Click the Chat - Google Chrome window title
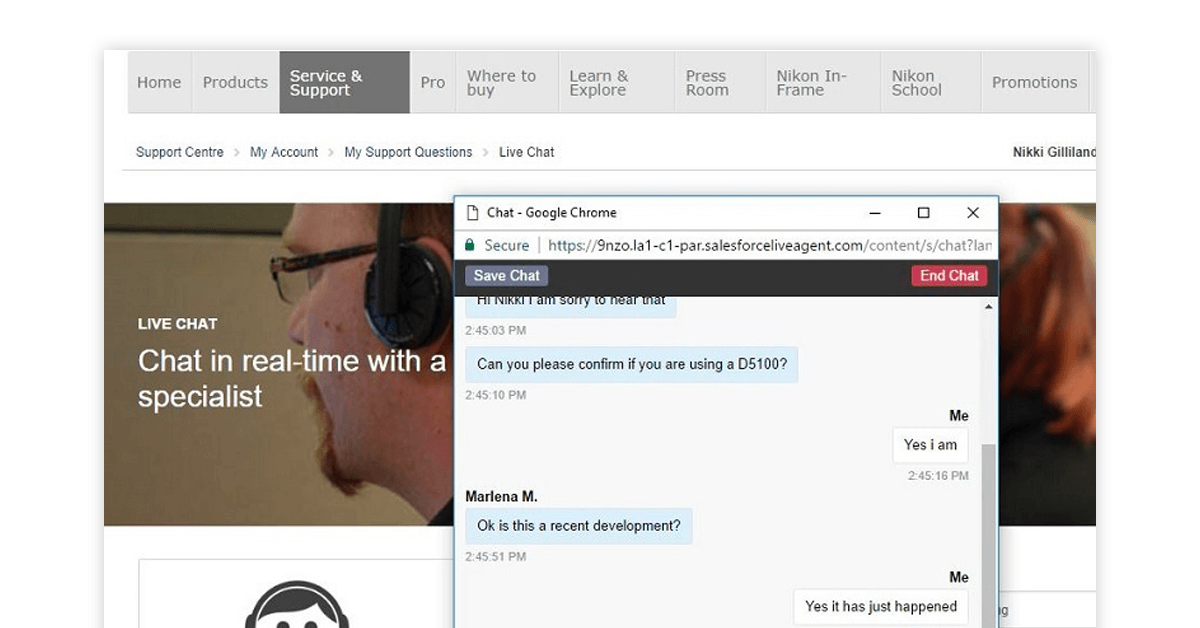The height and width of the screenshot is (628, 1200). point(551,213)
